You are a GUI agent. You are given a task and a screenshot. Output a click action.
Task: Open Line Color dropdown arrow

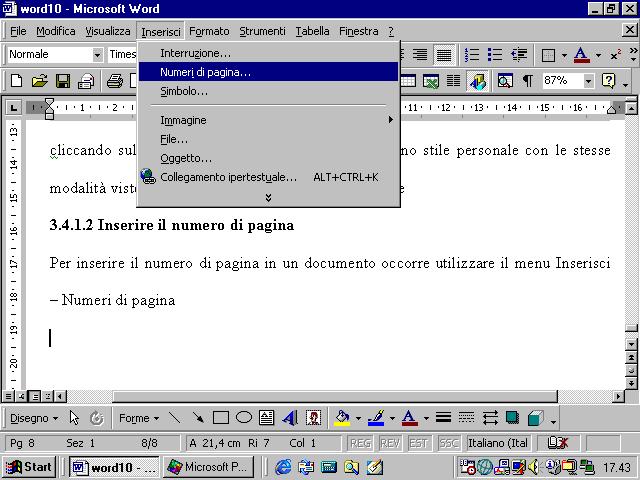coord(392,418)
